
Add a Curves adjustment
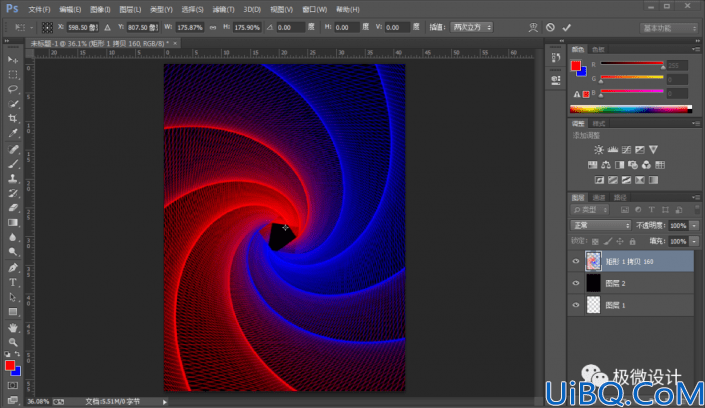[x=626, y=150]
